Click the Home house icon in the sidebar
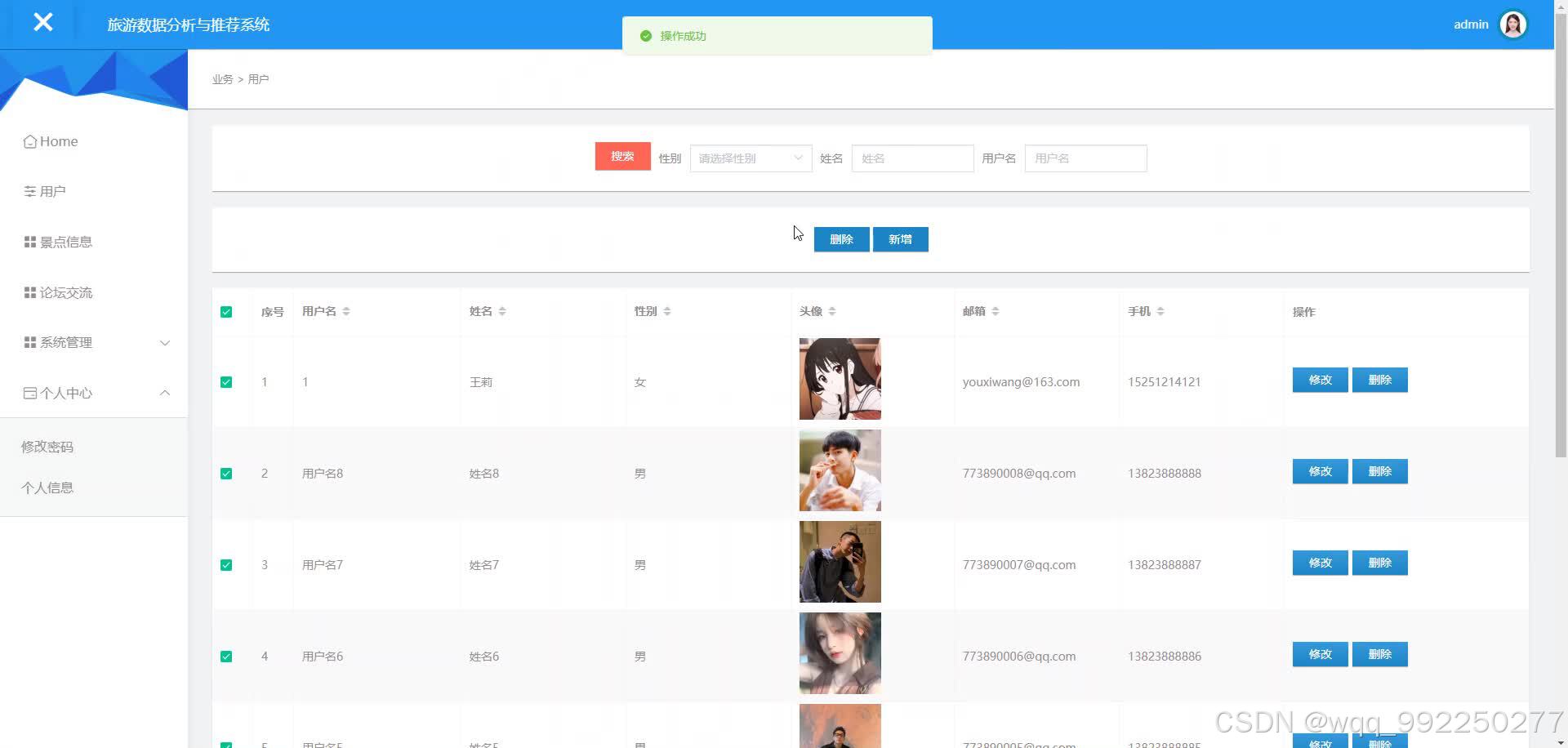The width and height of the screenshot is (1568, 748). [30, 141]
